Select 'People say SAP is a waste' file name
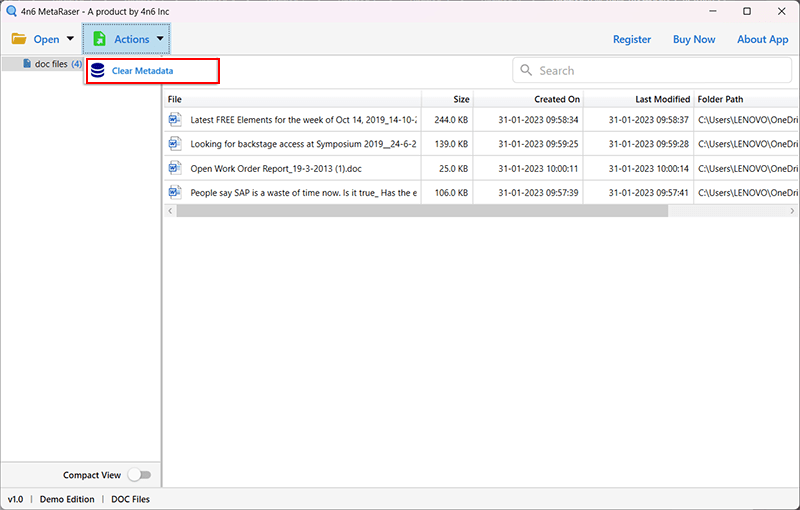This screenshot has height=510, width=800. [304, 193]
